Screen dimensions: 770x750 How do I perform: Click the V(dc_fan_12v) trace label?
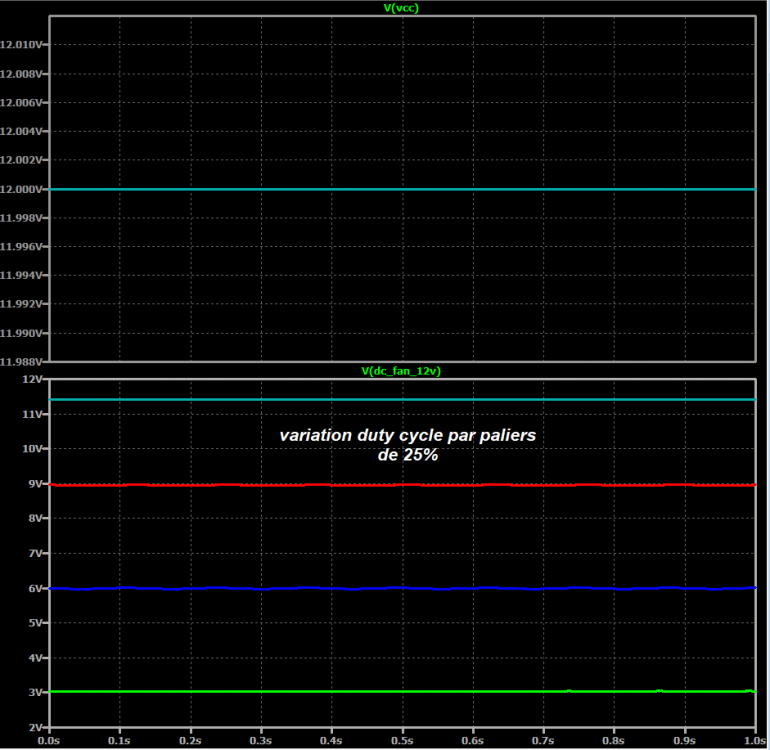tap(401, 371)
